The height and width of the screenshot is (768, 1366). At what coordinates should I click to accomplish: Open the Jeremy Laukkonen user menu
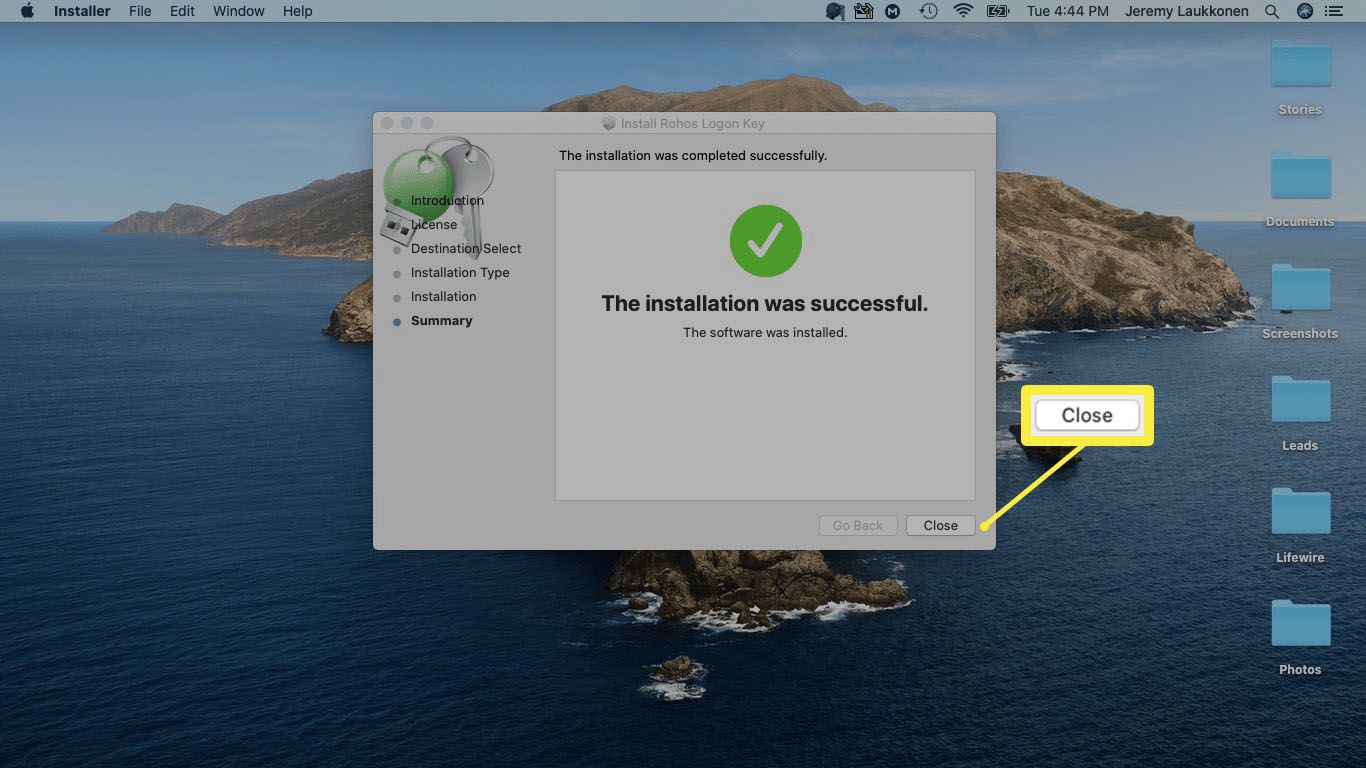(1188, 11)
